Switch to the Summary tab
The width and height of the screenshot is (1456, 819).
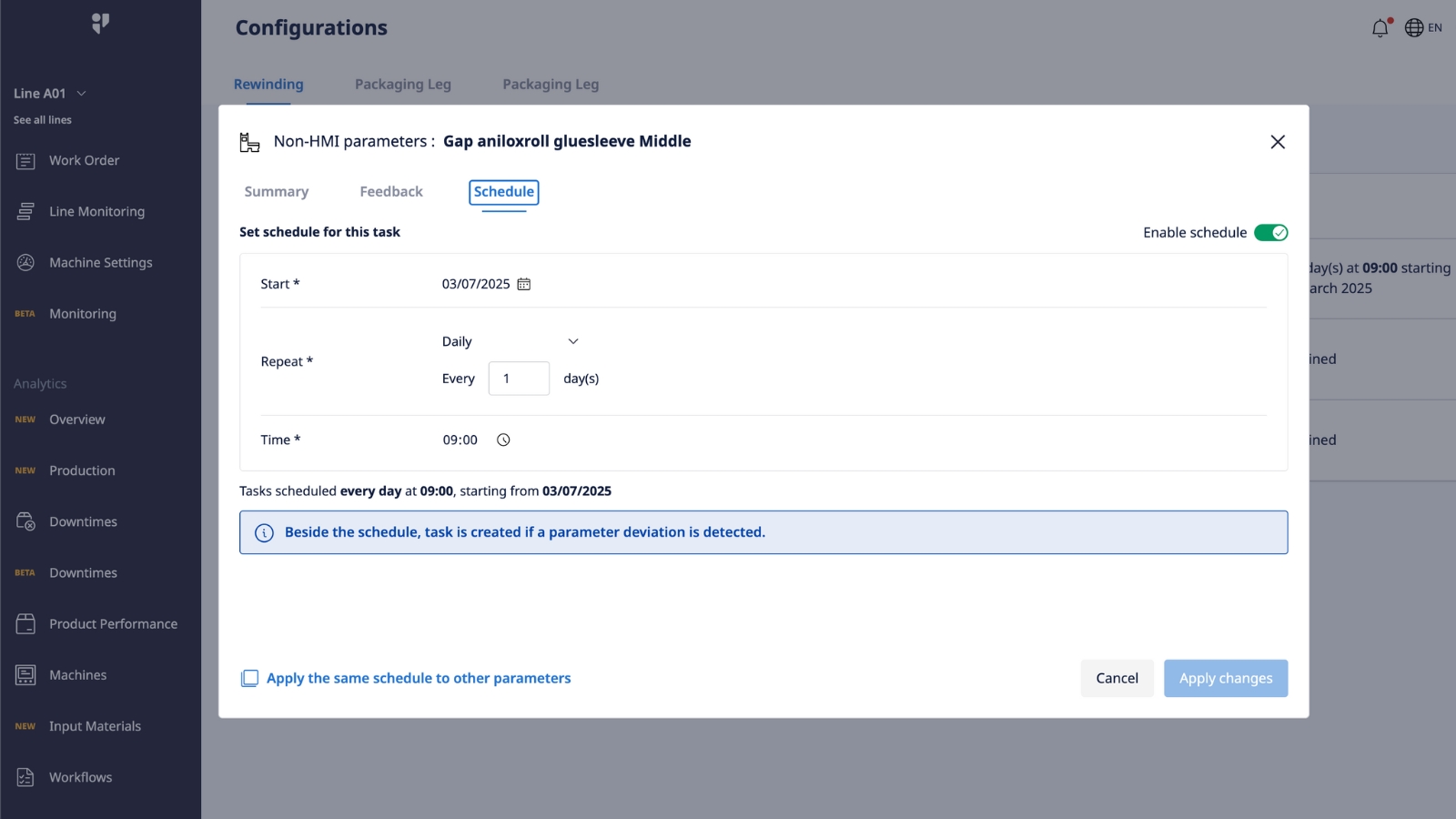[276, 191]
